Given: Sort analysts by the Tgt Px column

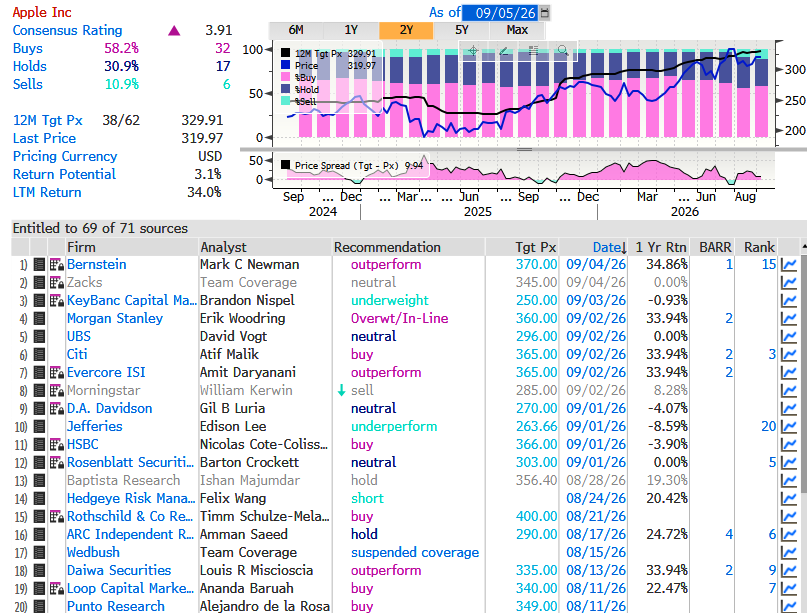Looking at the screenshot, I should [x=536, y=248].
